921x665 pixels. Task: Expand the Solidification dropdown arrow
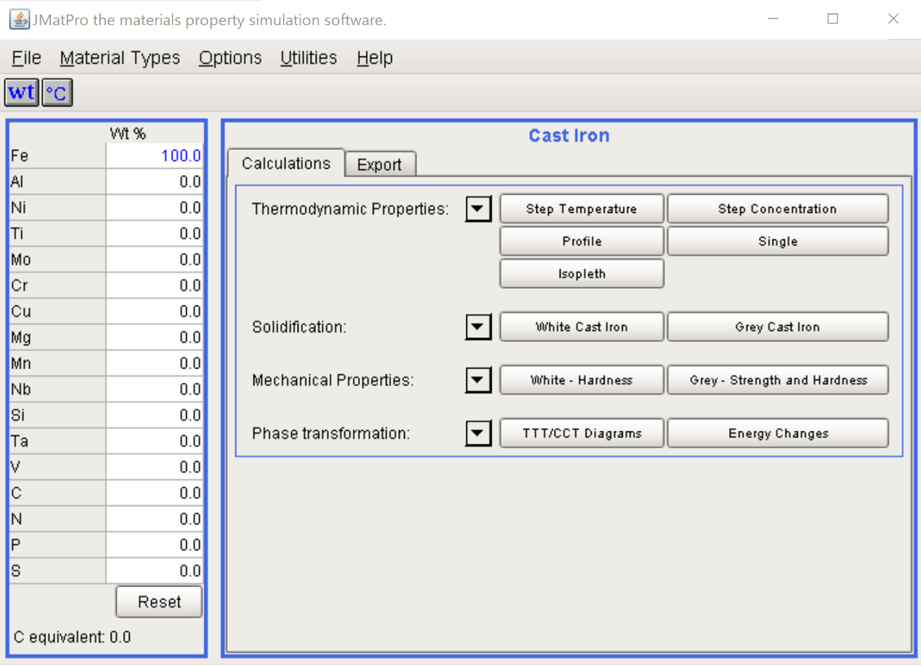coord(478,327)
